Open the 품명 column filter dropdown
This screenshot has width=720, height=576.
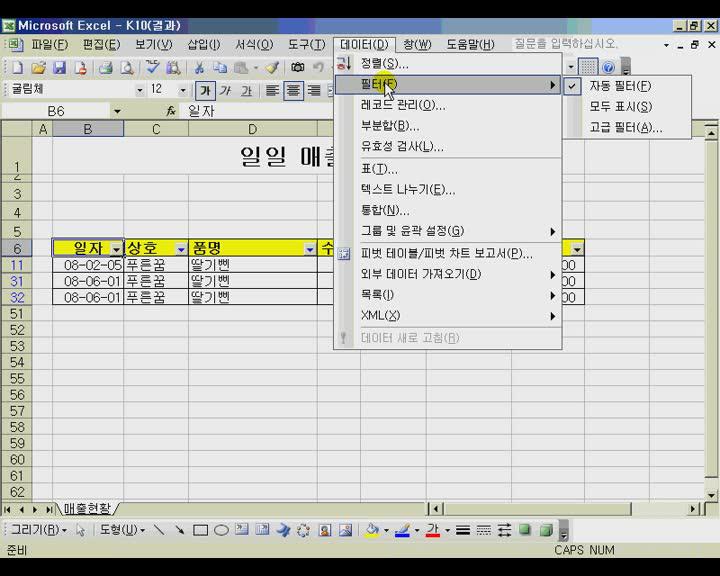click(310, 249)
